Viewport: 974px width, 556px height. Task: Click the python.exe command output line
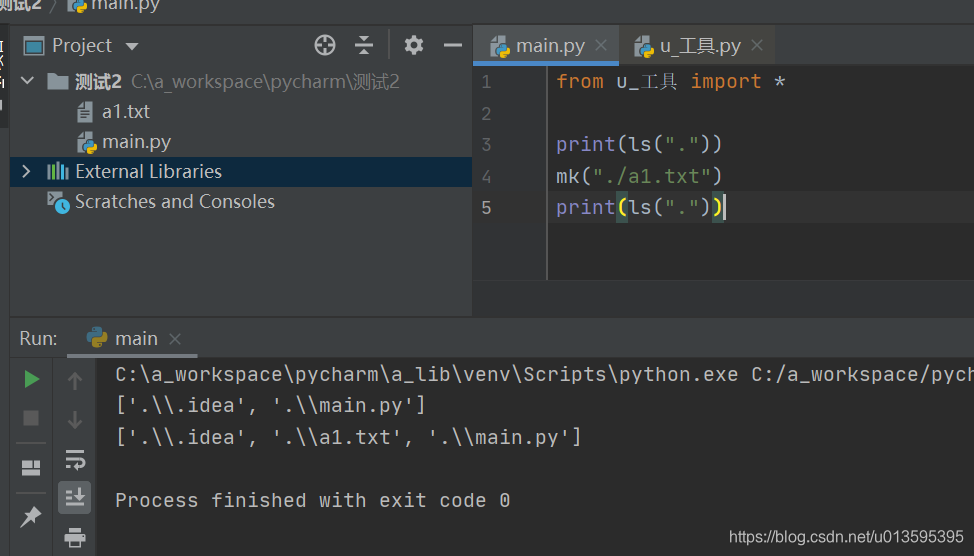coord(544,375)
